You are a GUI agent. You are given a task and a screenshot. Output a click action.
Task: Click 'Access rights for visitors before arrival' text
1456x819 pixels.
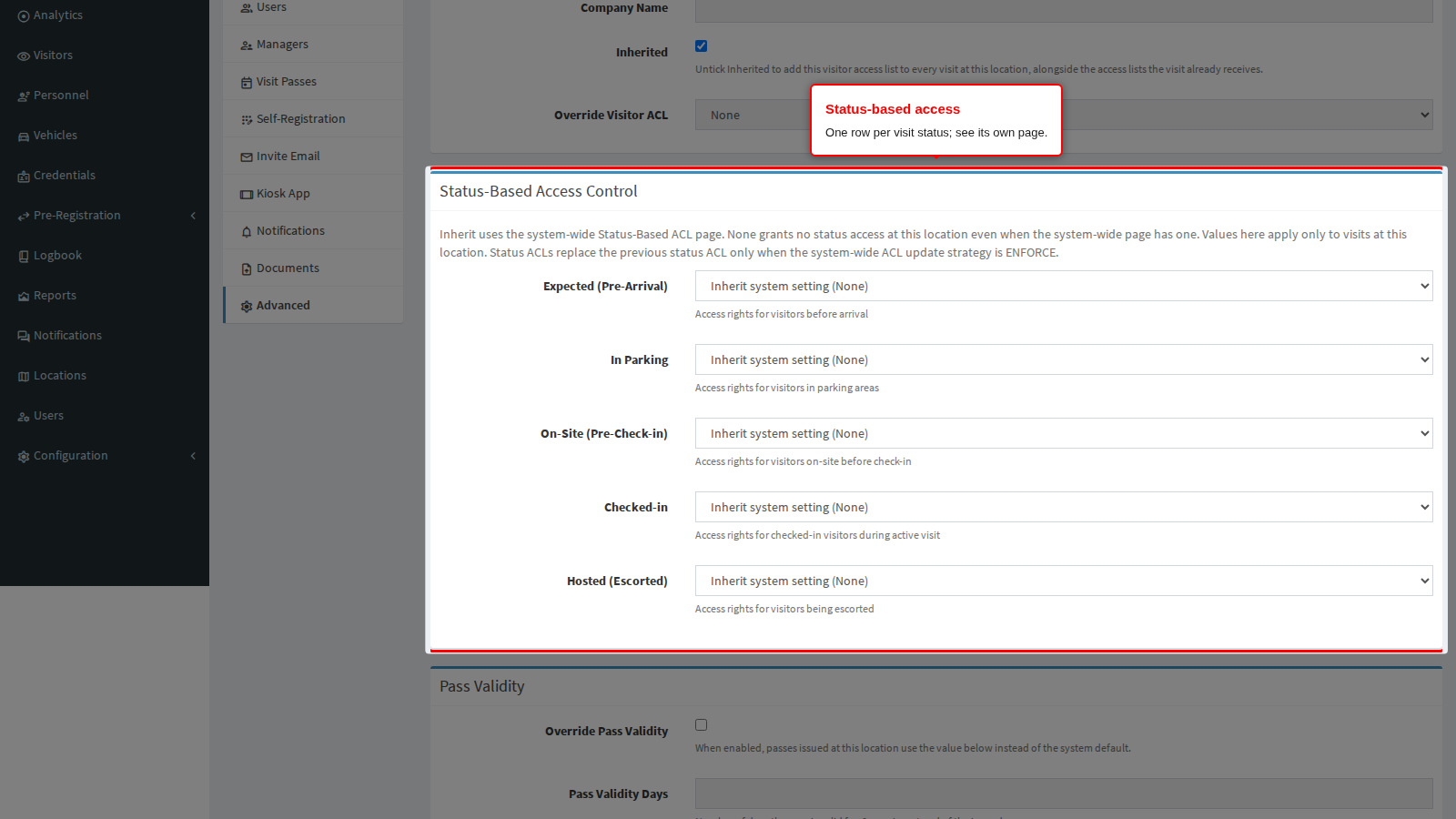click(782, 314)
